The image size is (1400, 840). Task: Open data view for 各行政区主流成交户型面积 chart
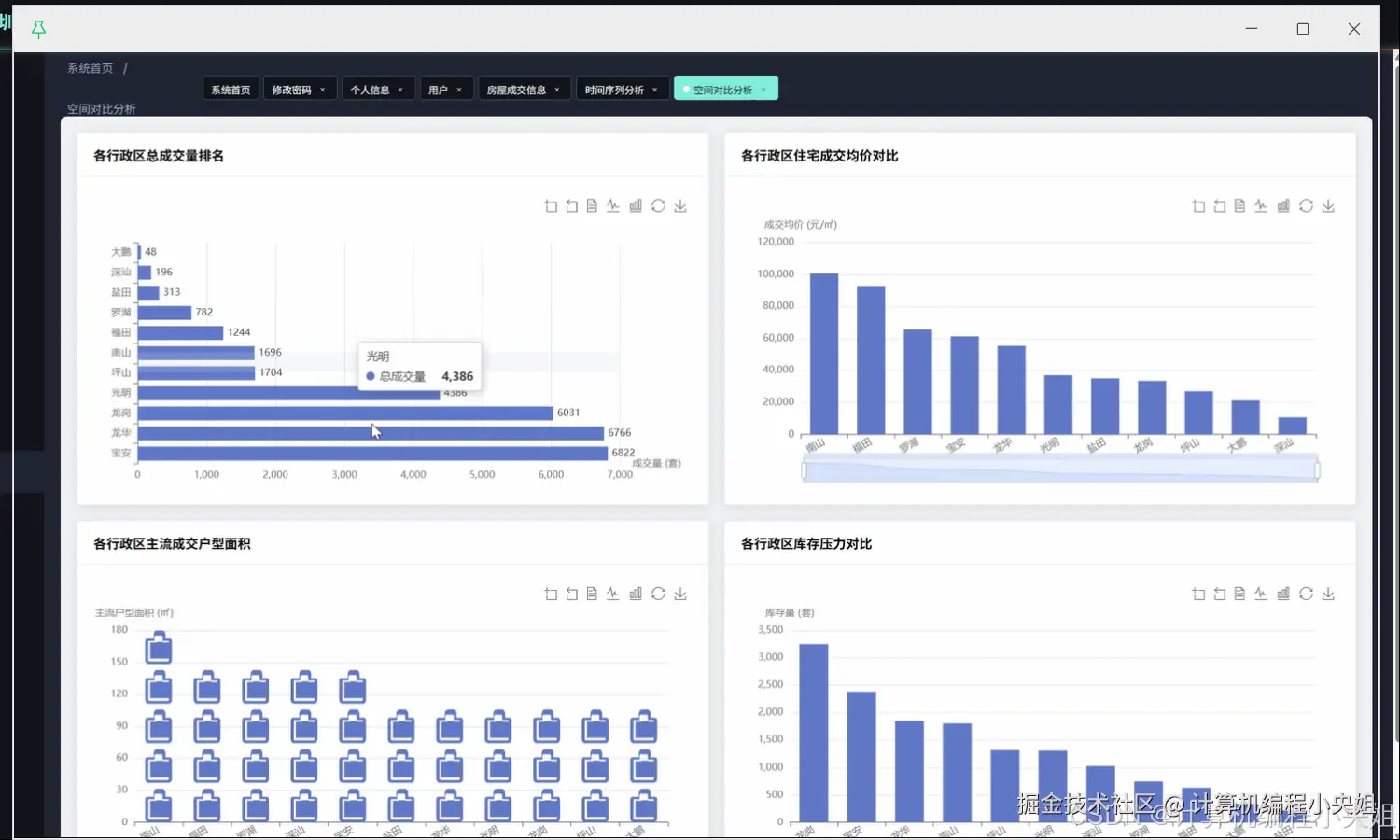[x=592, y=594]
